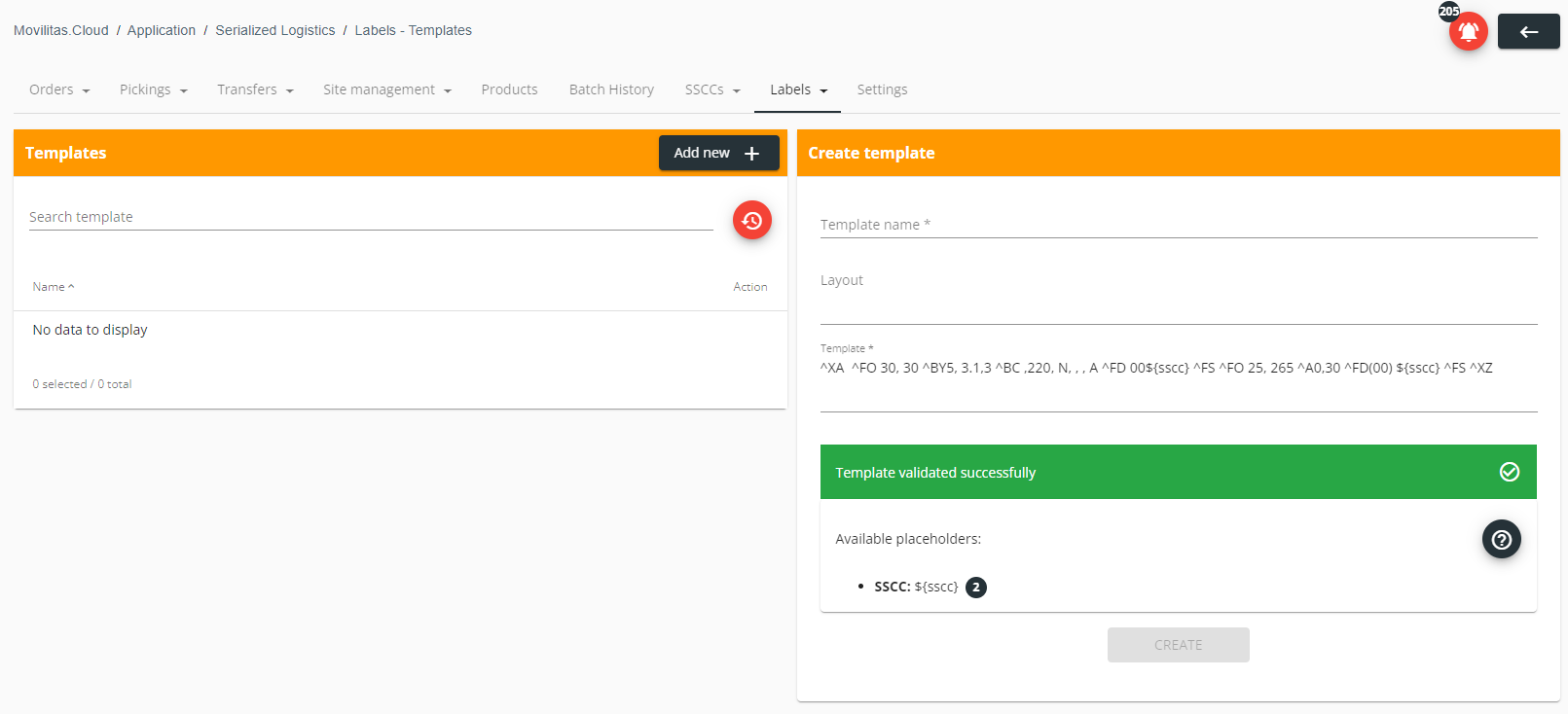Click the green validation check circle icon
Viewport: 1568px width, 714px height.
[x=1509, y=472]
